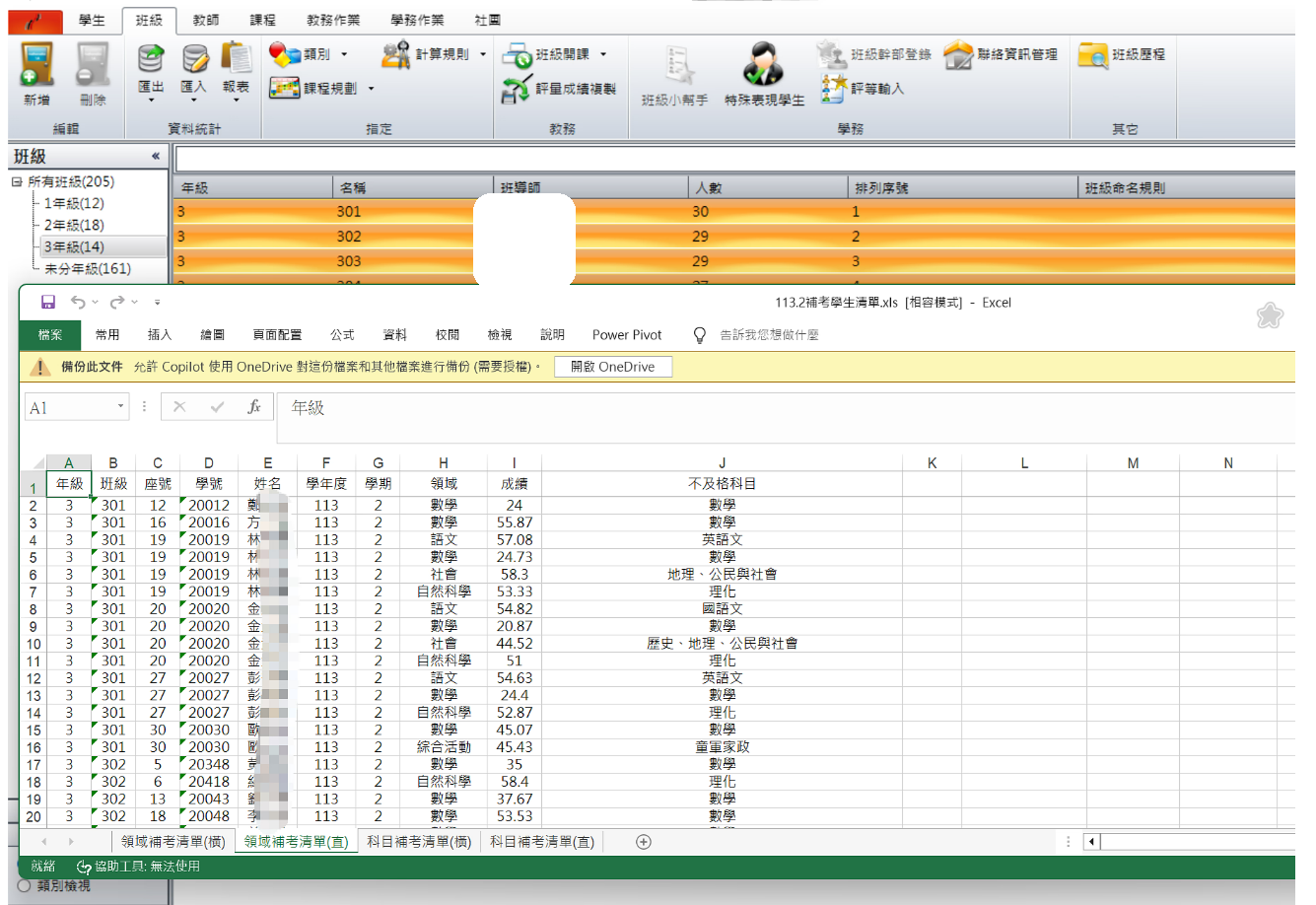The image size is (1316, 905).
Task: Click the 課程規劃 icon
Action: [x=285, y=89]
